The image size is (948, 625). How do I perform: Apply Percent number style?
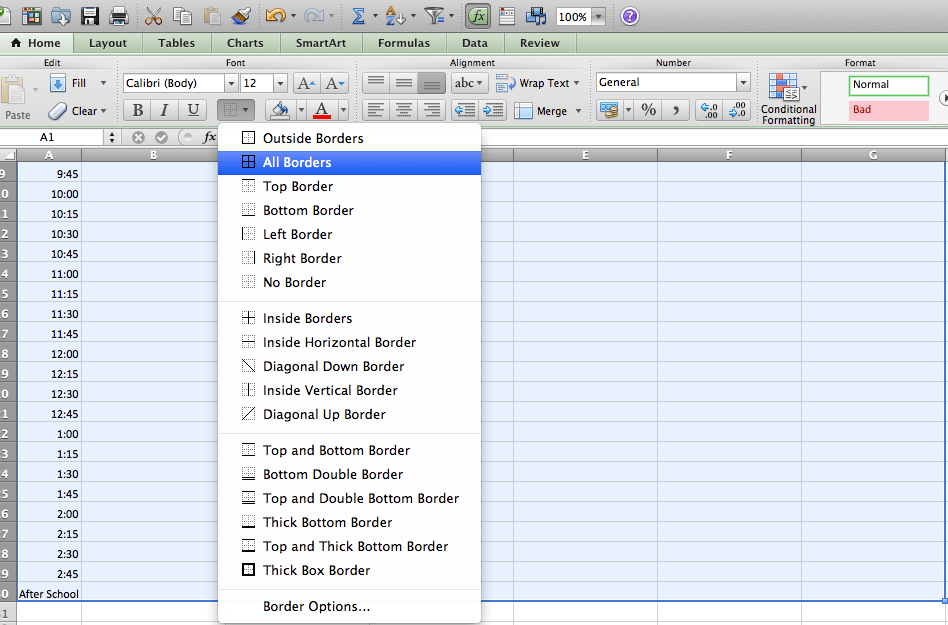(648, 110)
